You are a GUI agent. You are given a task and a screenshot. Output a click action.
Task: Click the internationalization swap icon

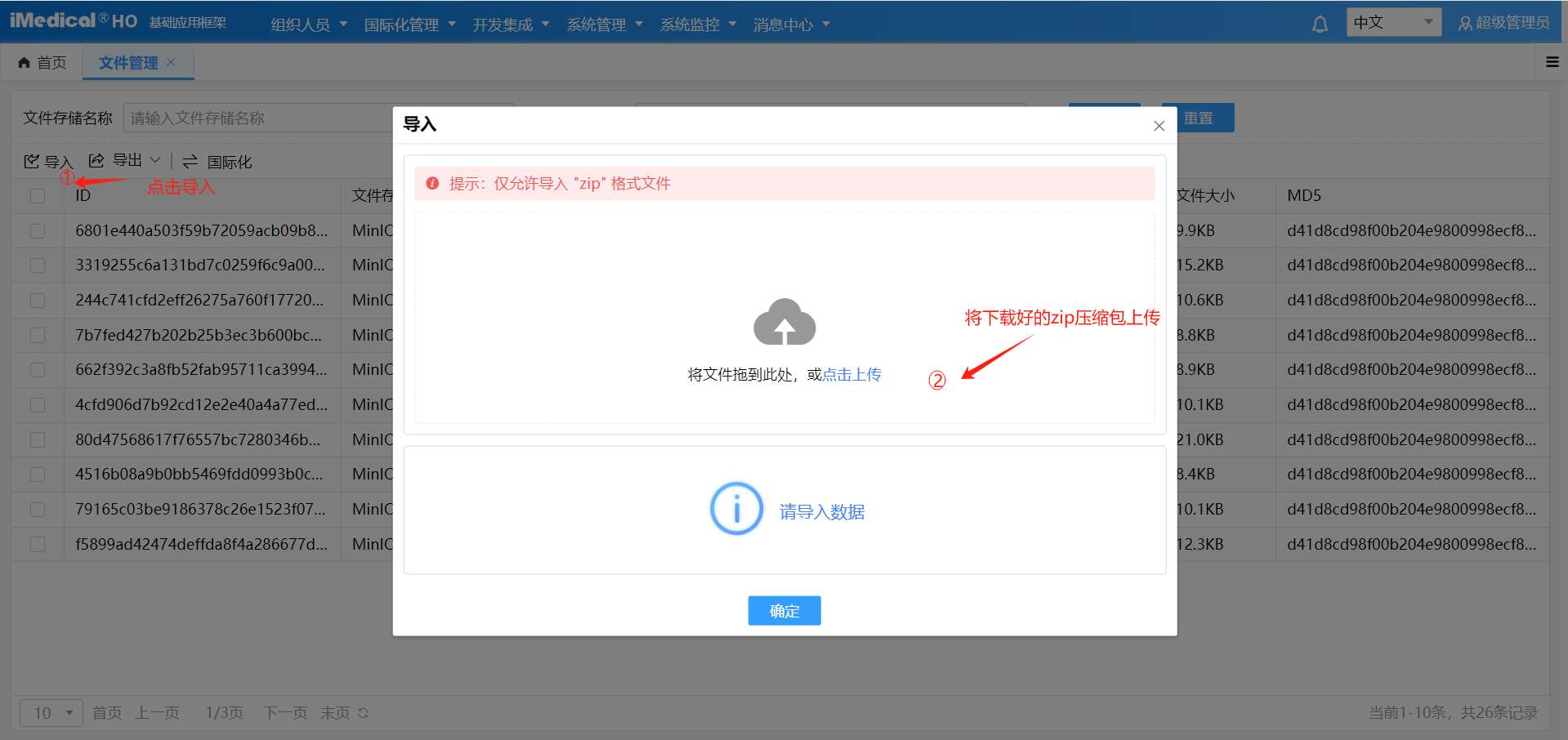(190, 161)
